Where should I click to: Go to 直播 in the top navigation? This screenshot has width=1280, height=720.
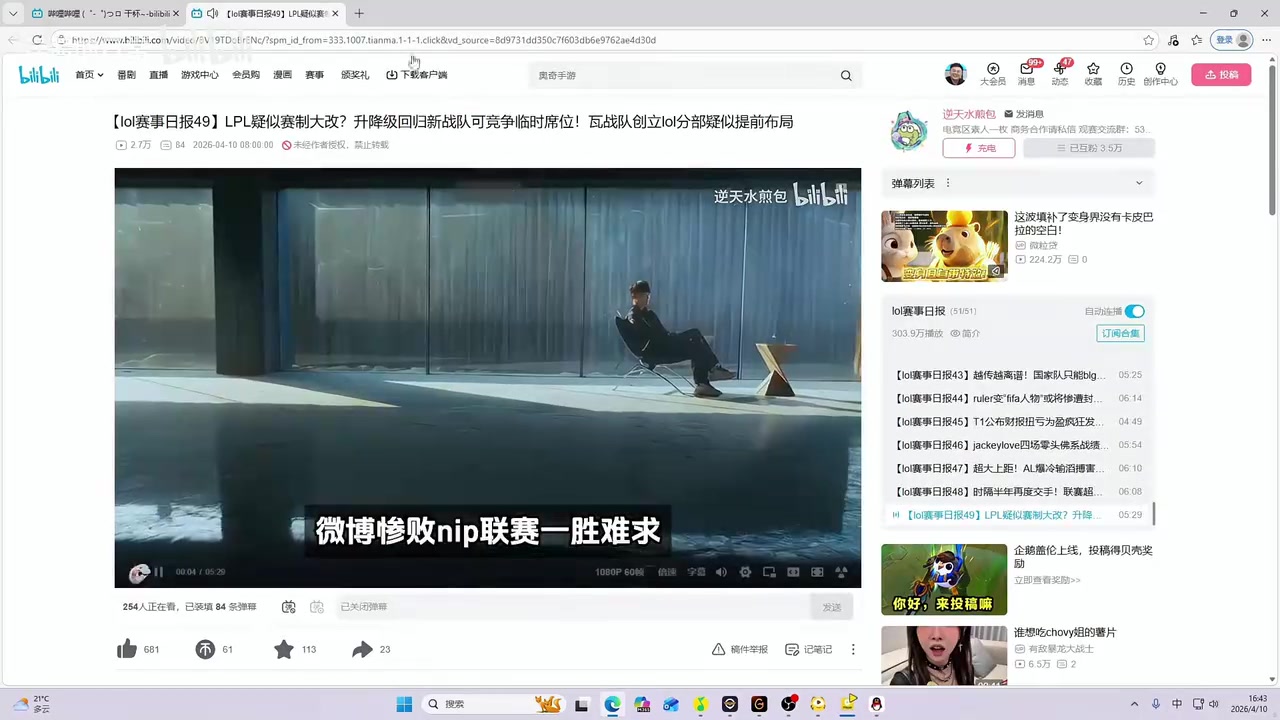[158, 75]
